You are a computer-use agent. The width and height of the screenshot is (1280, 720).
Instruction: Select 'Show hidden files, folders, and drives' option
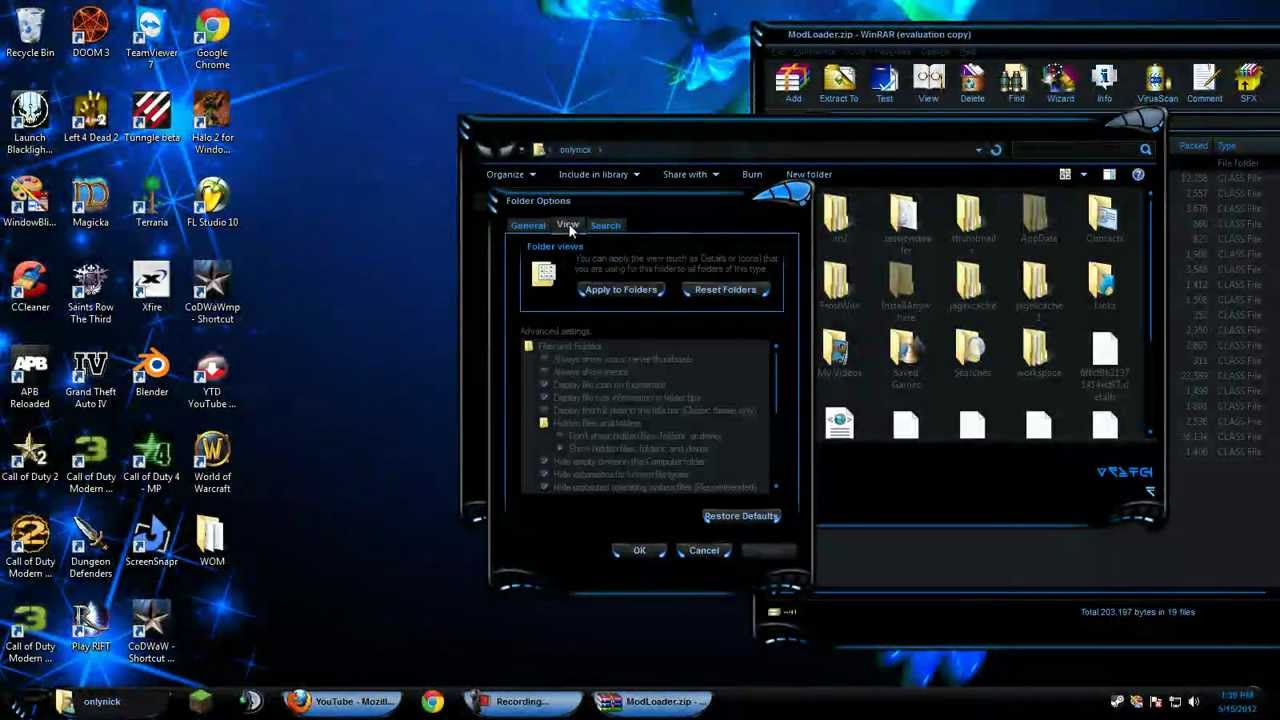[560, 449]
